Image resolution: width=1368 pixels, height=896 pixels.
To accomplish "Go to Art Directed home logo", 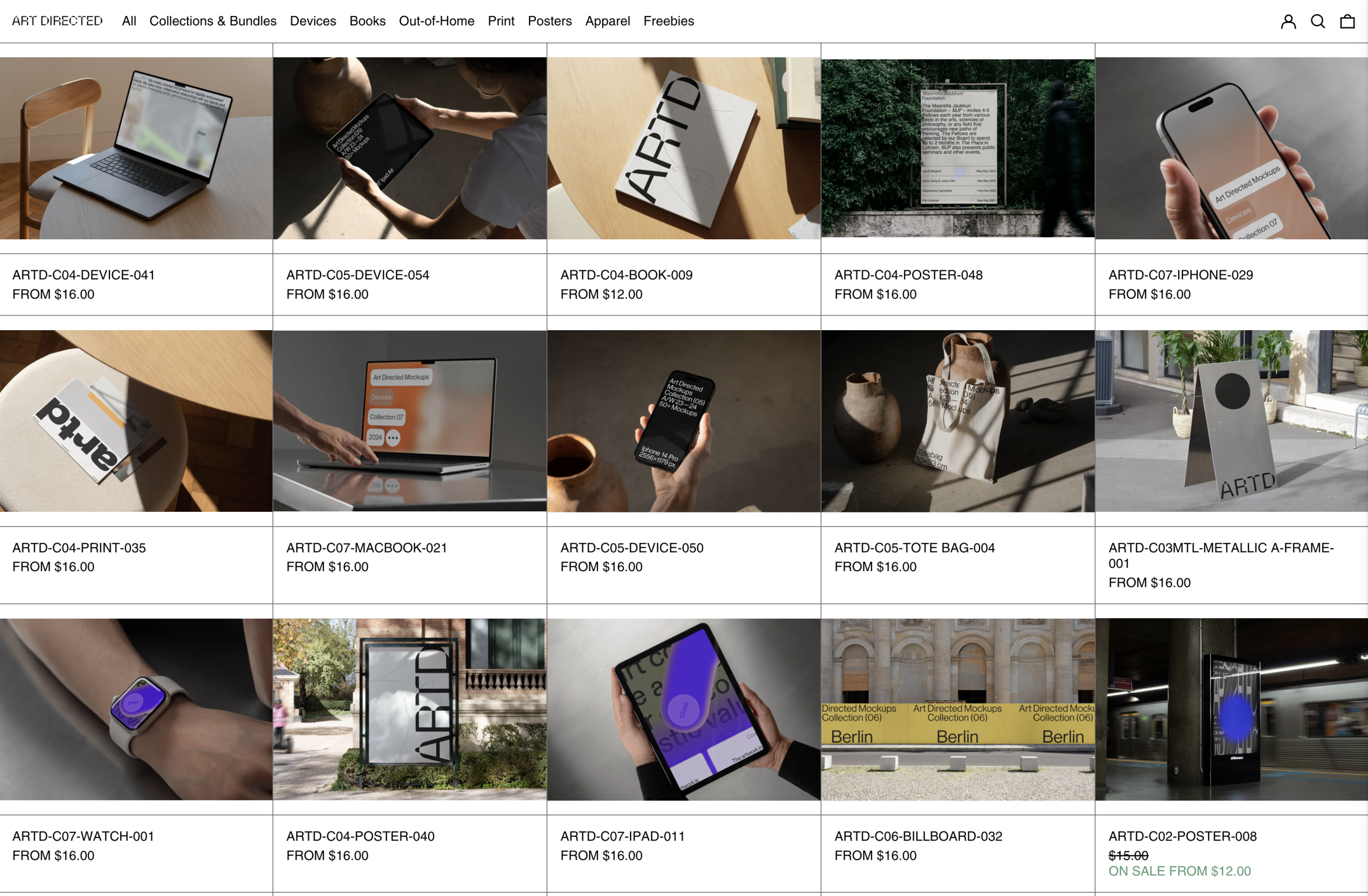I will tap(58, 21).
